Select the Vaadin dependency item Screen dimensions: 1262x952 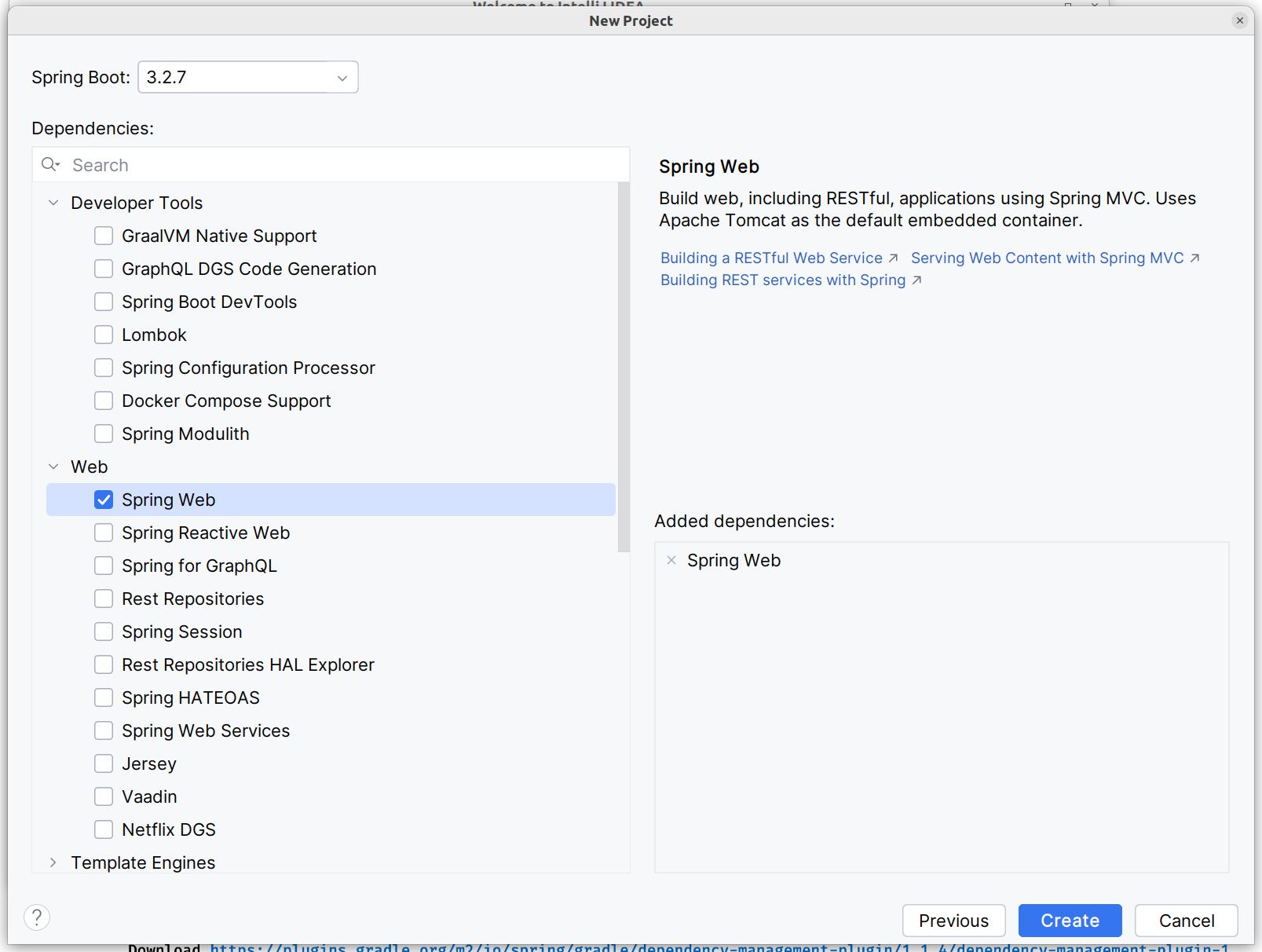(x=149, y=796)
